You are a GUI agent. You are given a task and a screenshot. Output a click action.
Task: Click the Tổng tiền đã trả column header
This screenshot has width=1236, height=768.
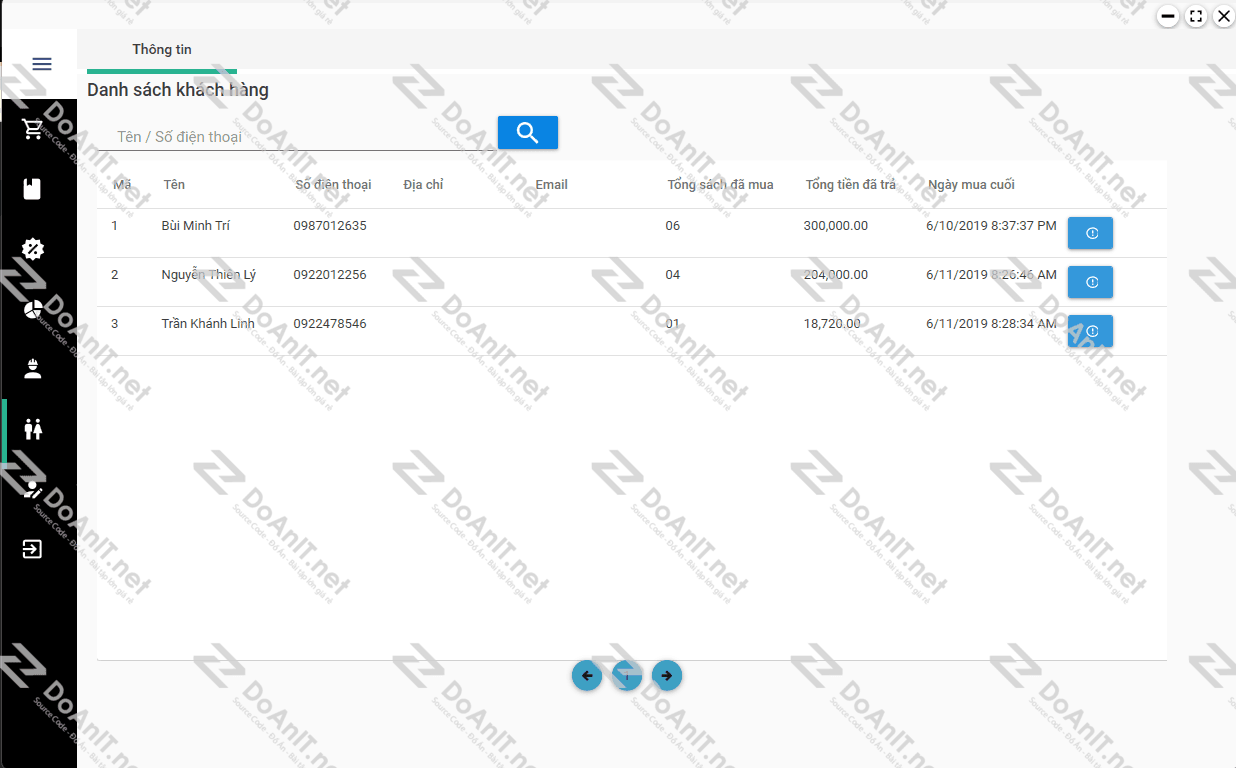(x=850, y=185)
